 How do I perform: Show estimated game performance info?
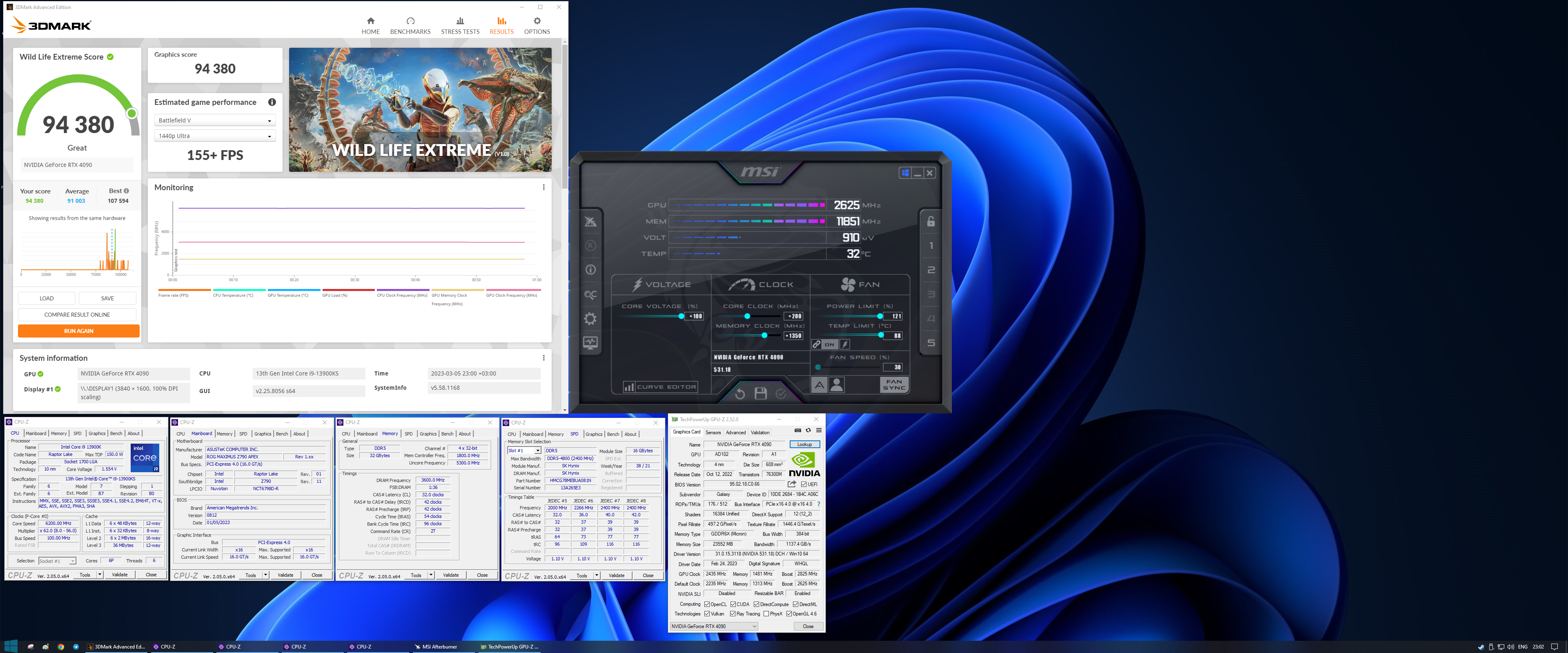272,102
